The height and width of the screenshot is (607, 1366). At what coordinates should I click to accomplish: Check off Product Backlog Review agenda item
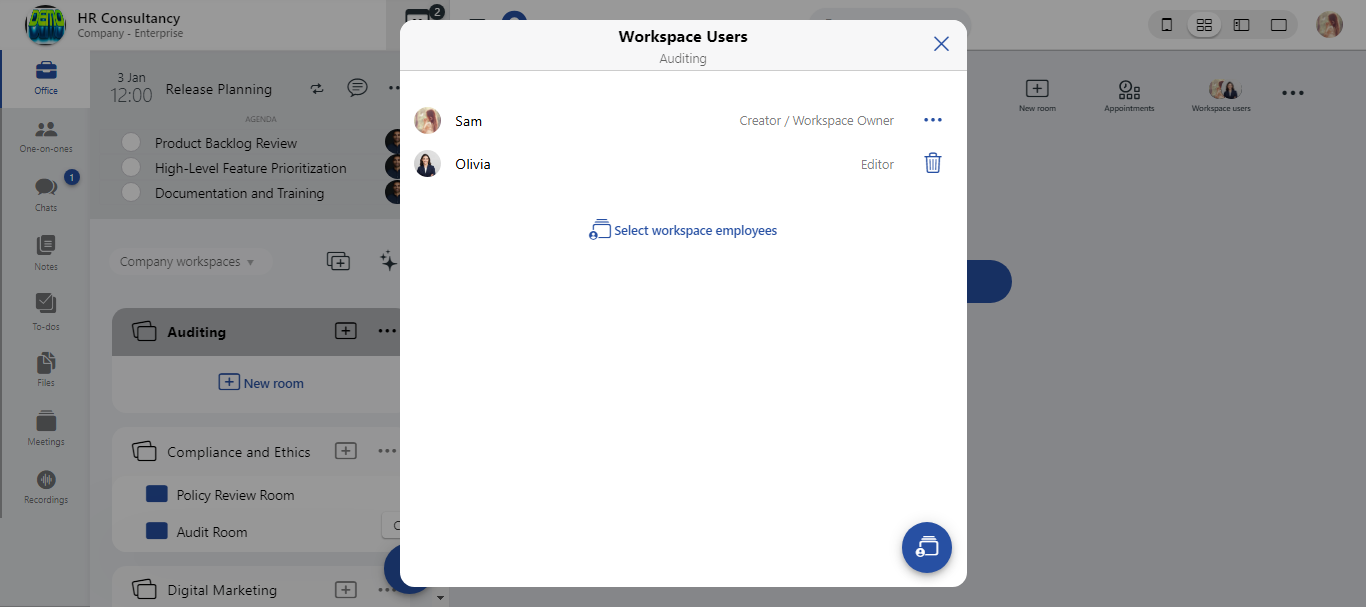tap(131, 143)
